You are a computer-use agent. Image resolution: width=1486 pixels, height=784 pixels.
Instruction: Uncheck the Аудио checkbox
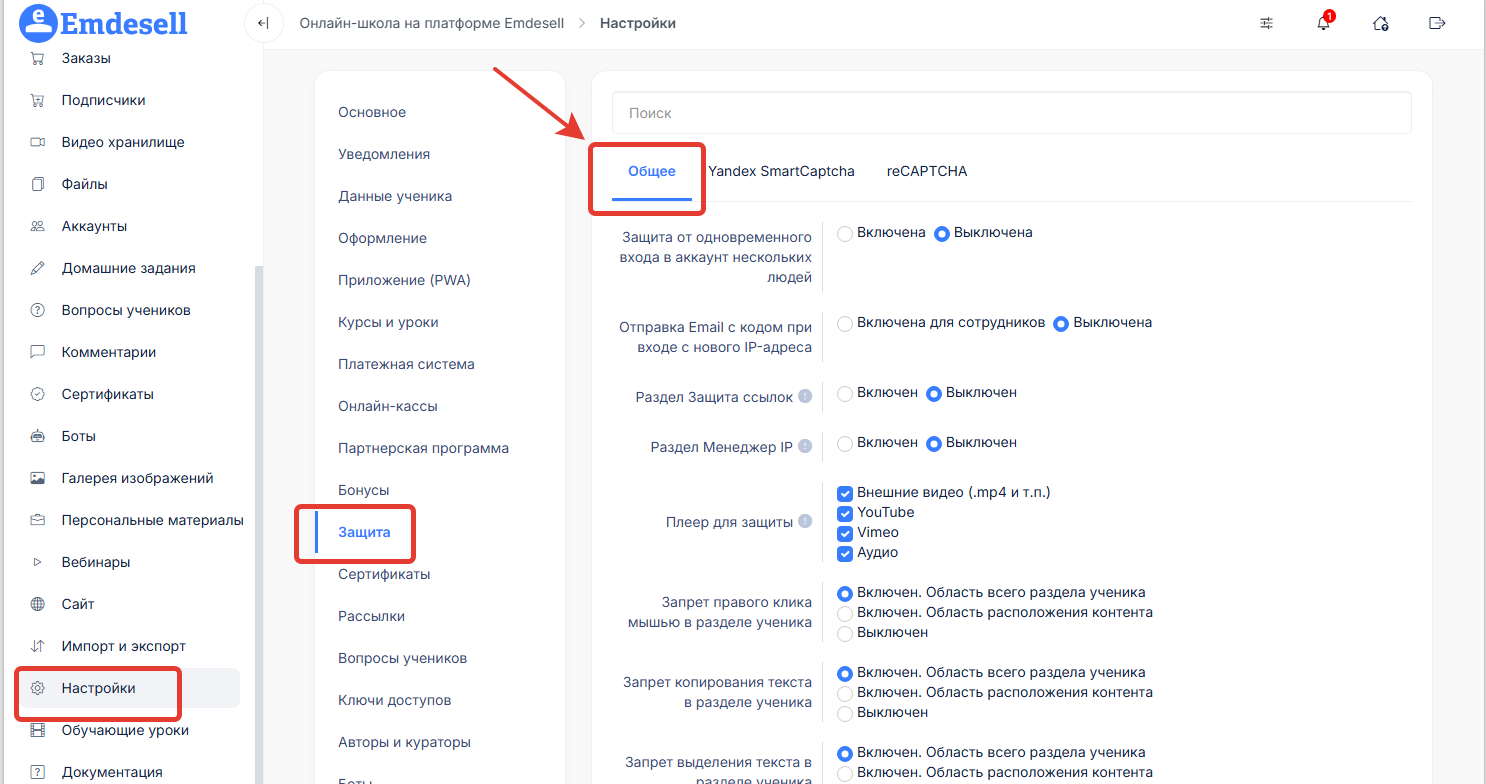point(845,553)
